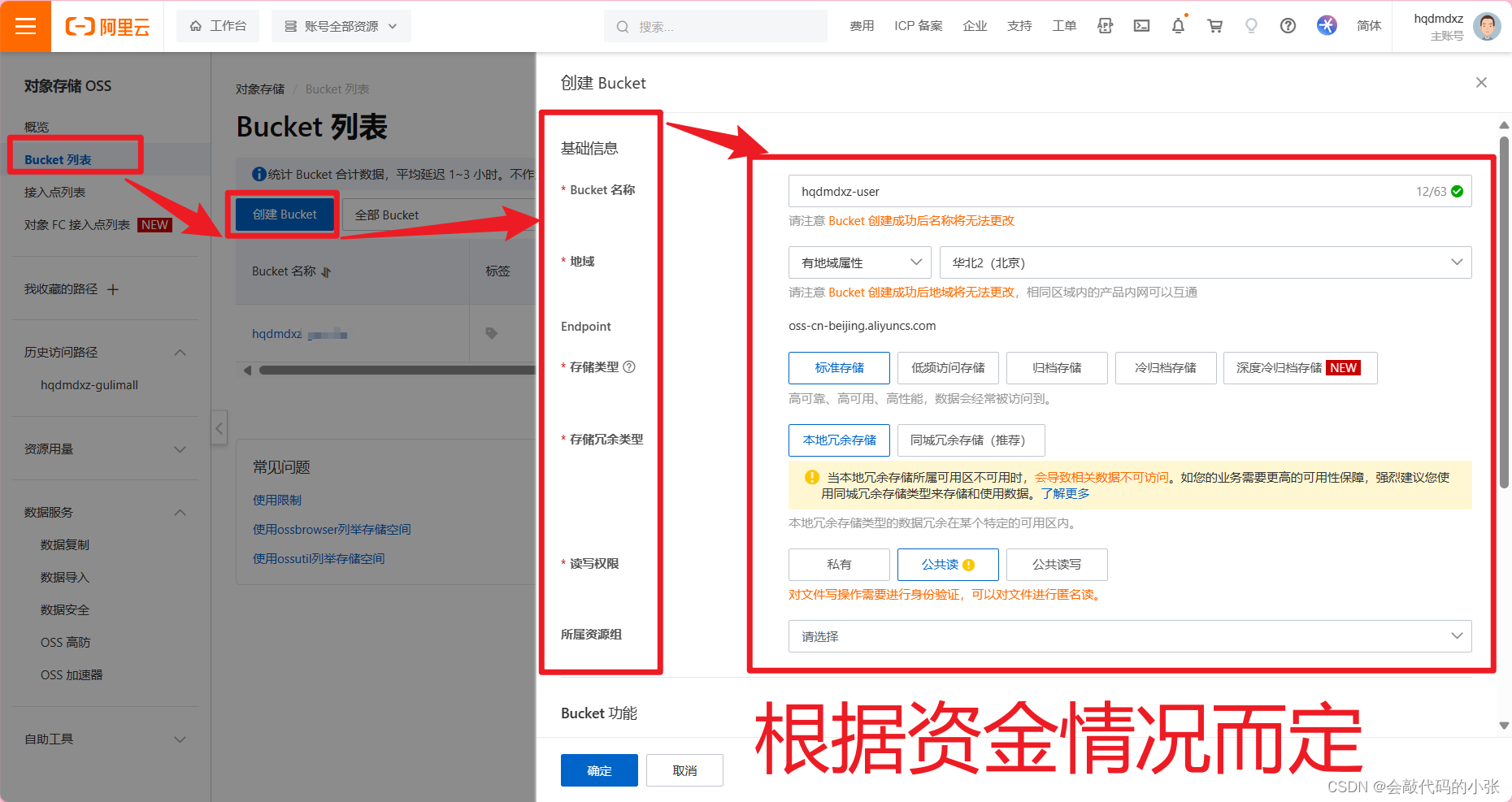Set read/write permission to private

[839, 565]
